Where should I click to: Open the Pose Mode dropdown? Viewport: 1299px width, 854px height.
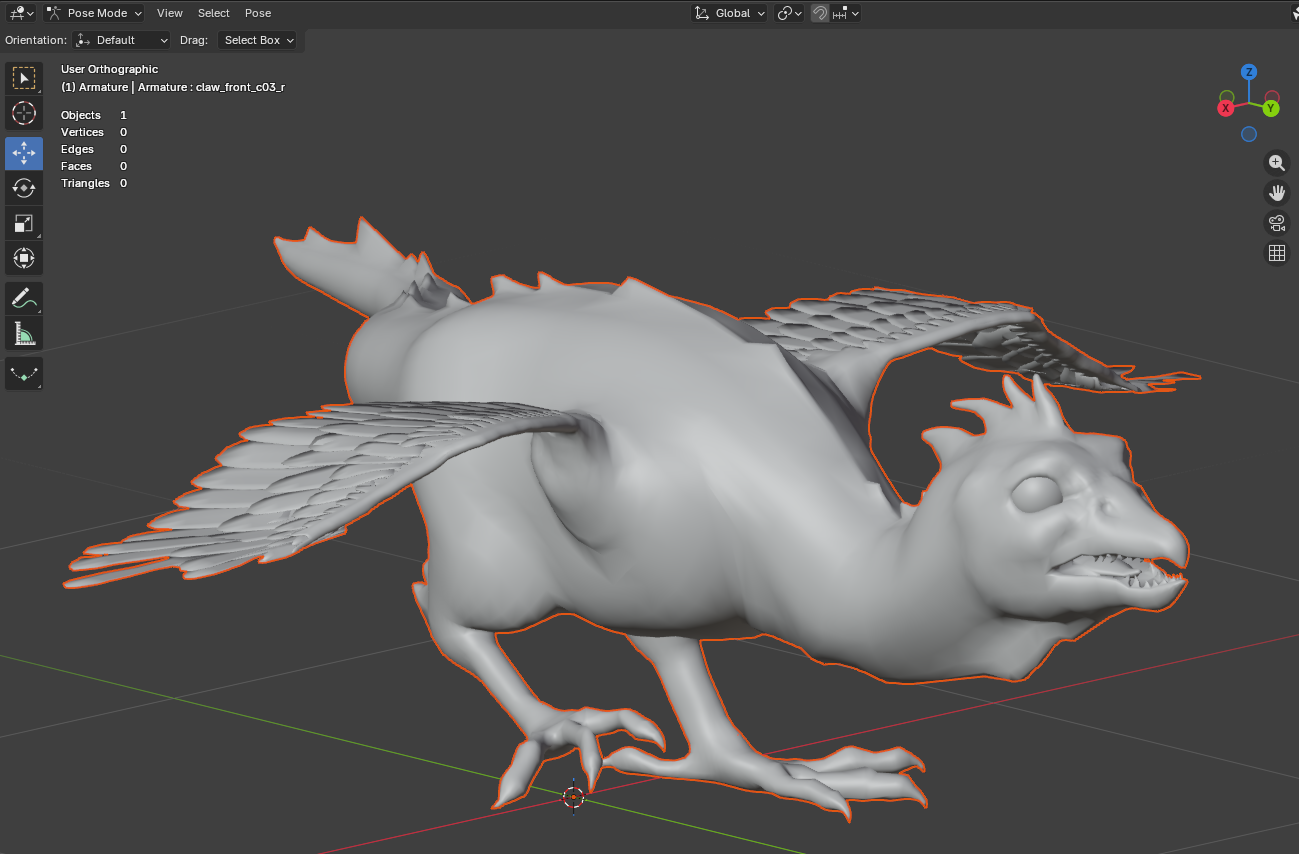(94, 13)
